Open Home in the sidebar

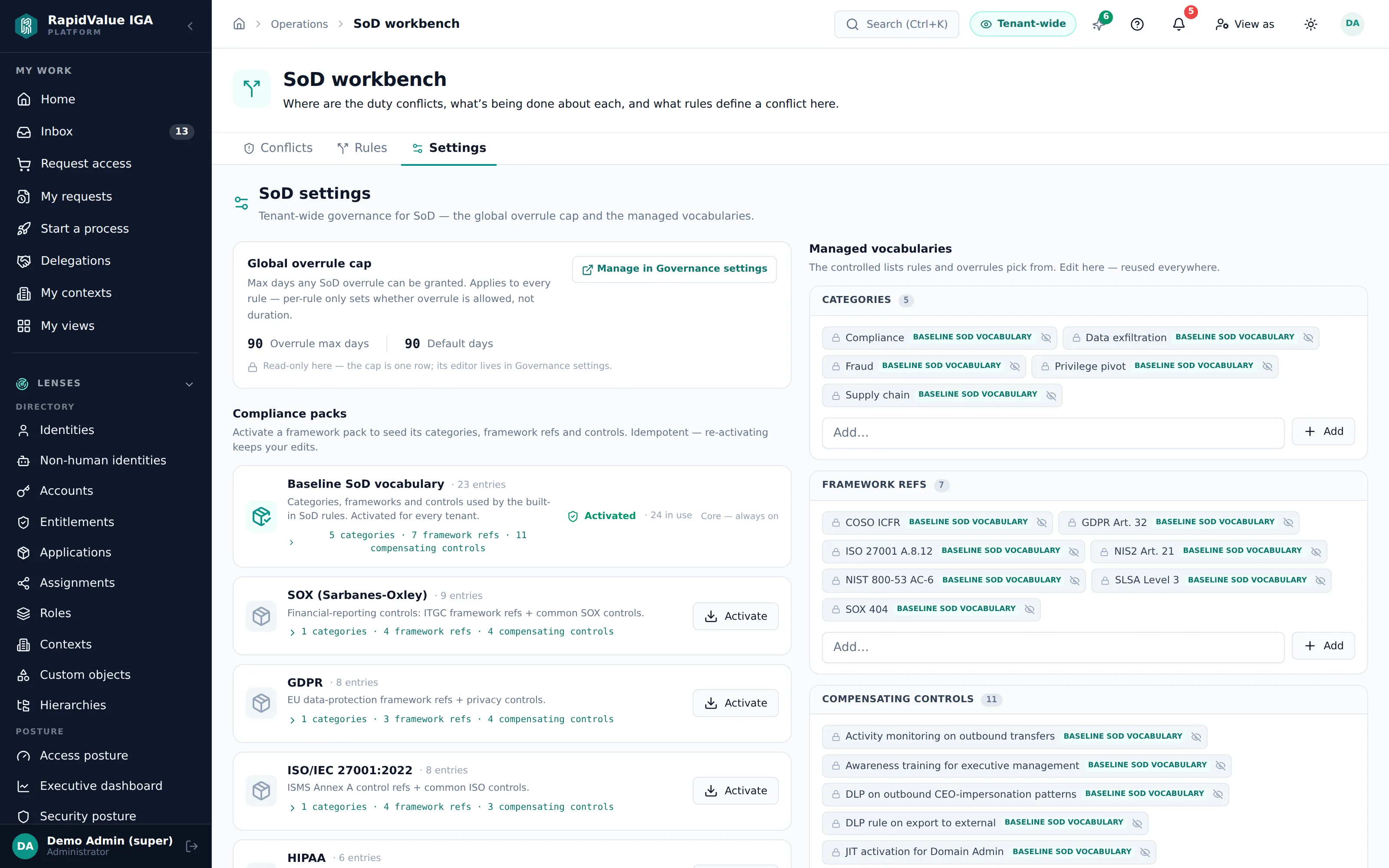click(x=105, y=99)
